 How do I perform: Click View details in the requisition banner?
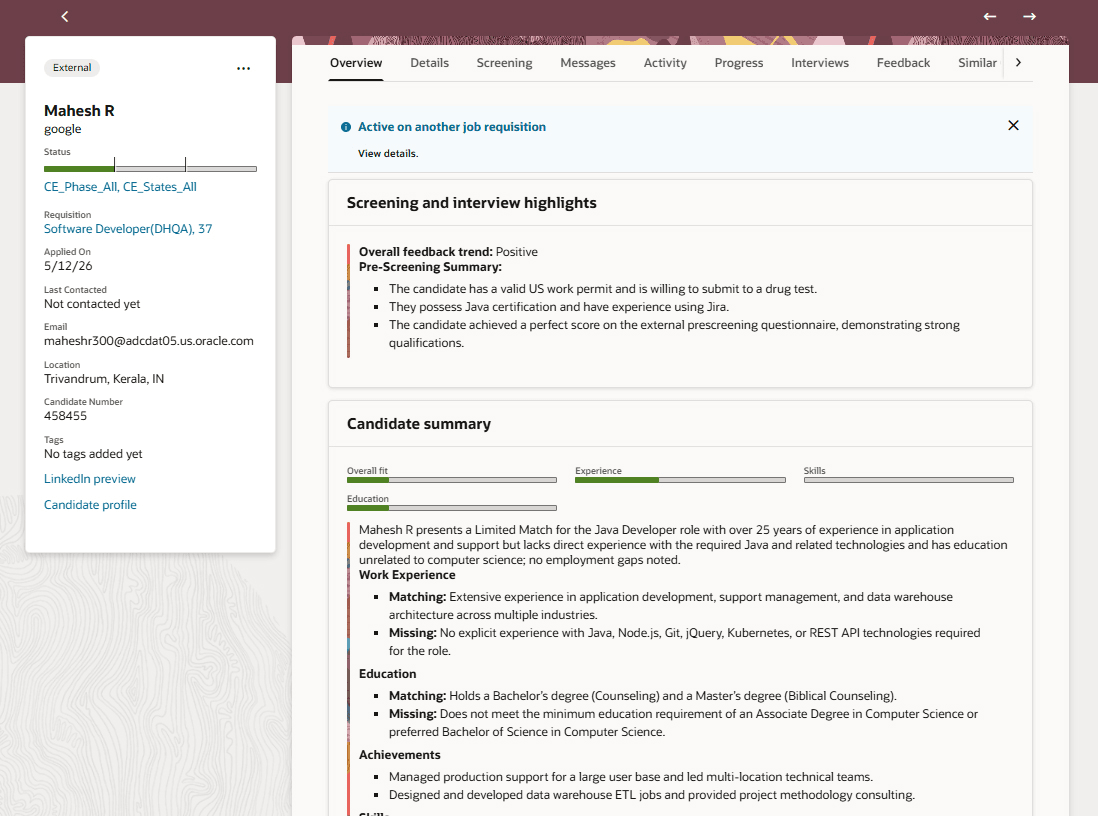388,153
